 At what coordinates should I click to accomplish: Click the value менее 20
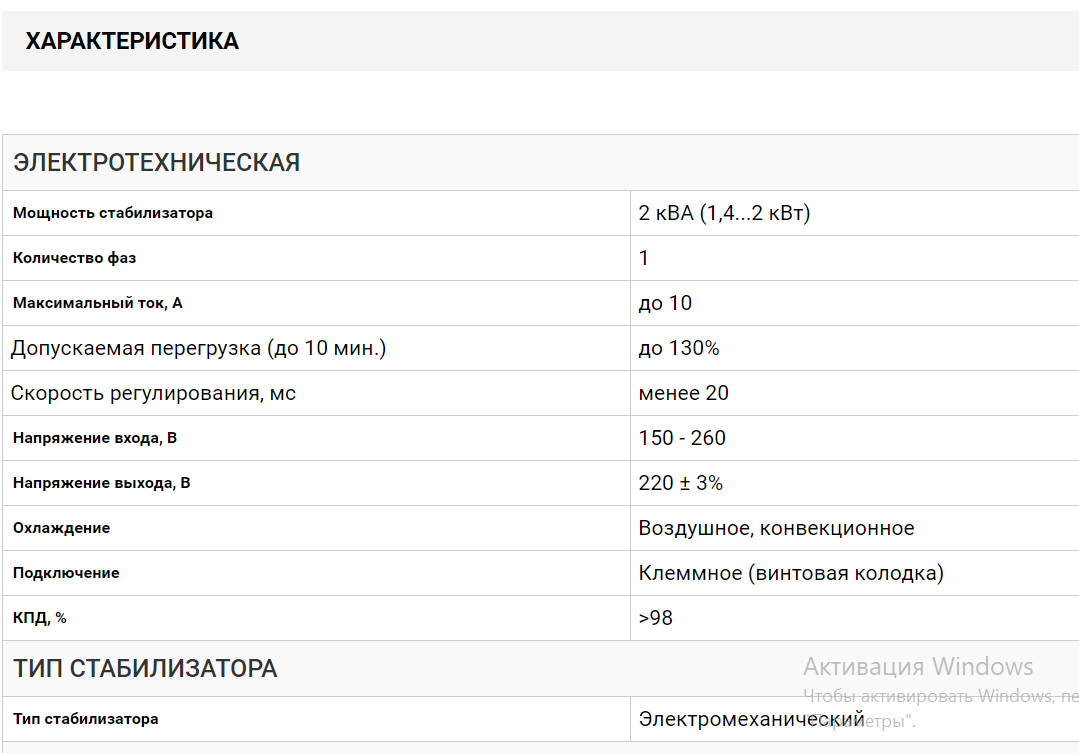pyautogui.click(x=683, y=393)
